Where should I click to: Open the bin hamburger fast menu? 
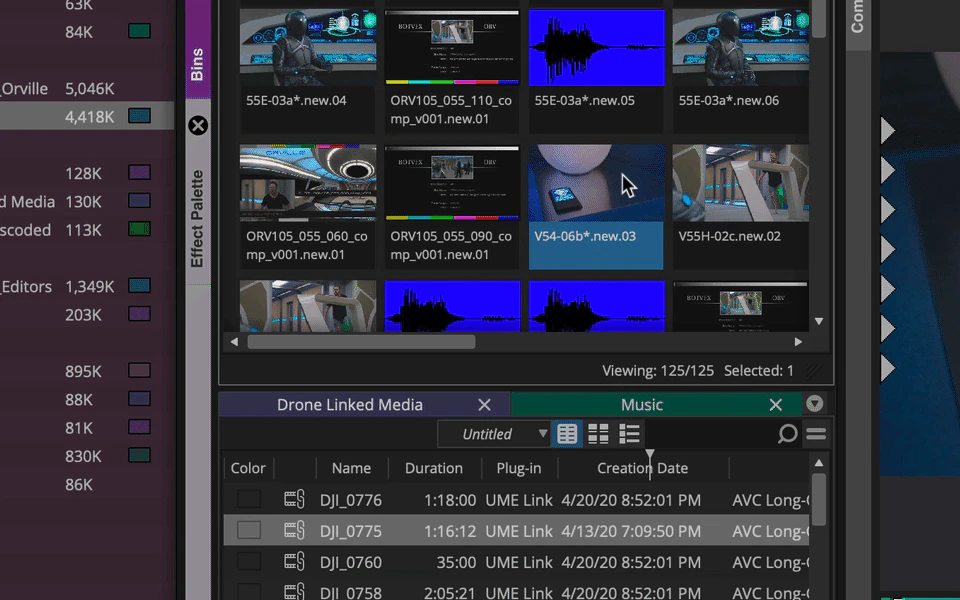[x=816, y=434]
